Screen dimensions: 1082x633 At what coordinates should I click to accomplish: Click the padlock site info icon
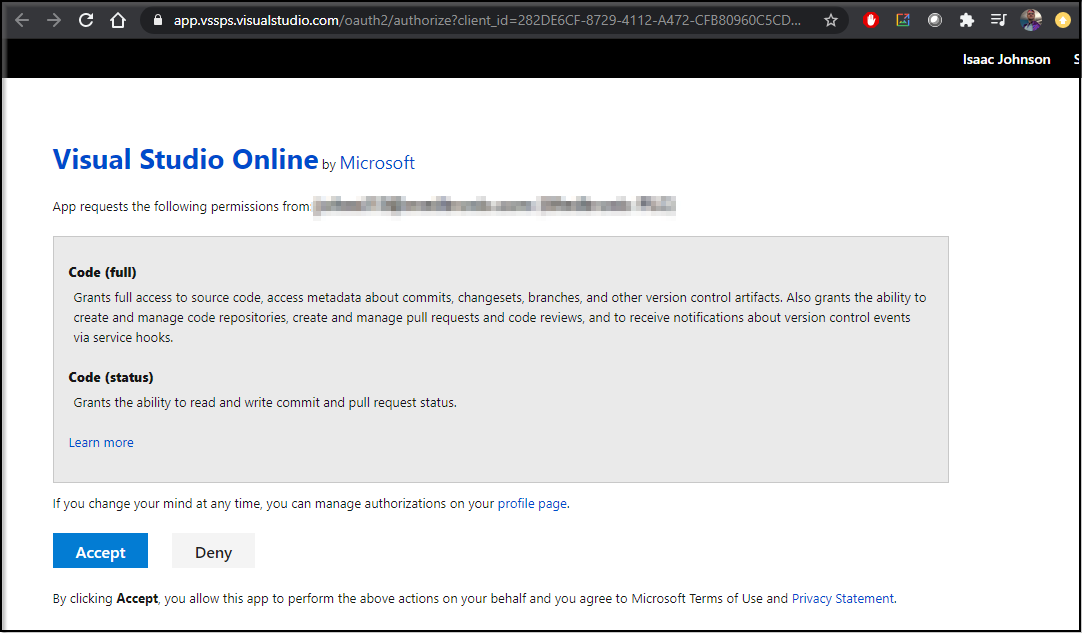point(158,21)
